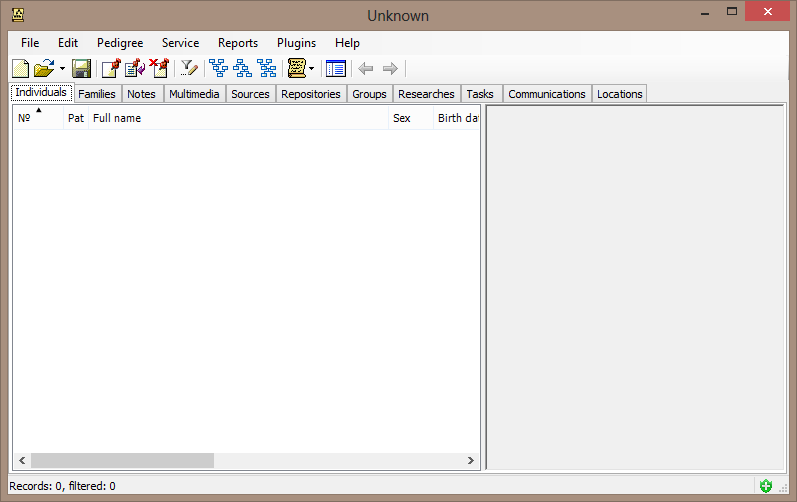Open the Pedigree menu
Viewport: 797px width, 502px height.
coord(120,43)
